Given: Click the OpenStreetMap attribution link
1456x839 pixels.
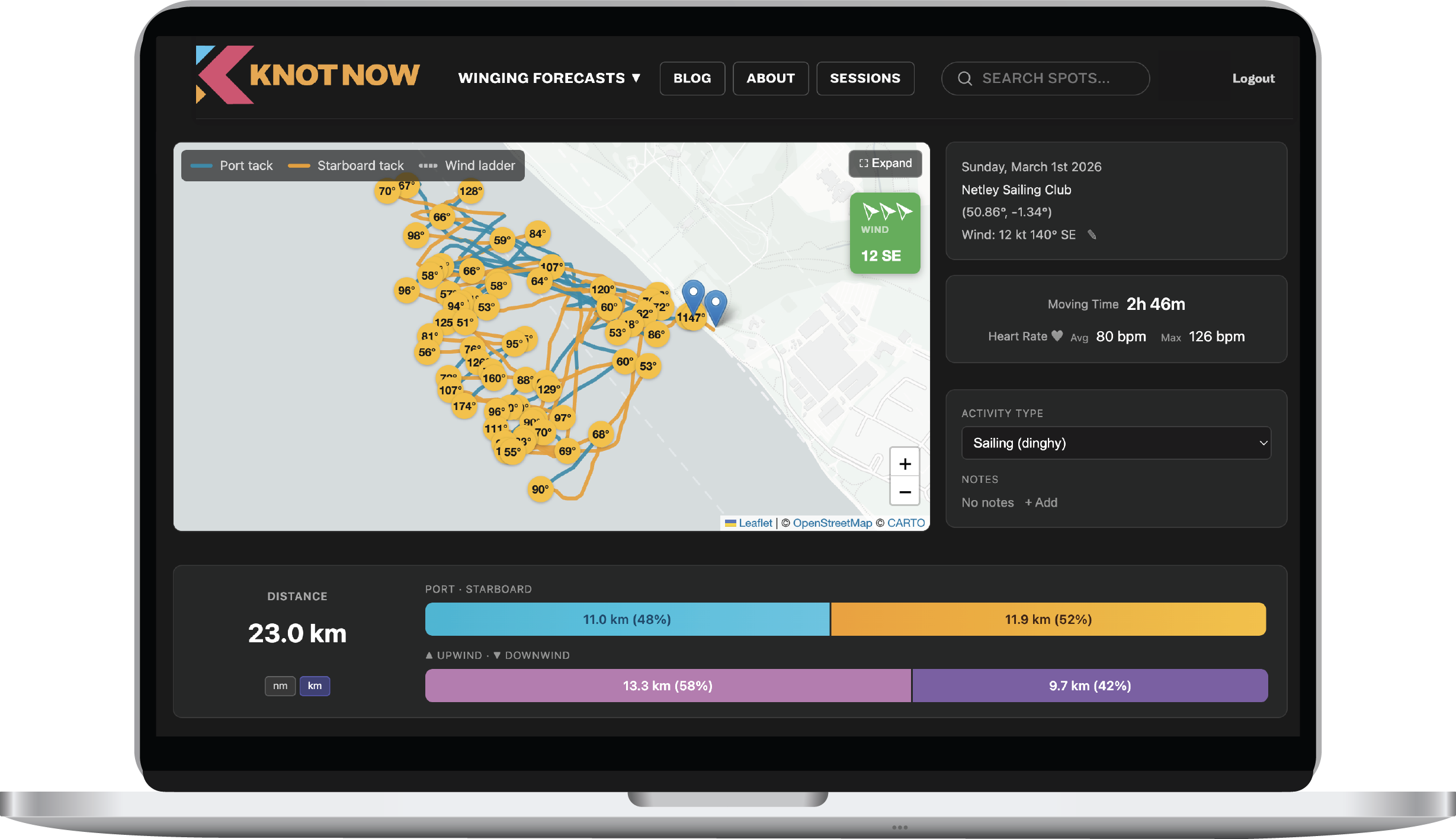Looking at the screenshot, I should [x=832, y=523].
